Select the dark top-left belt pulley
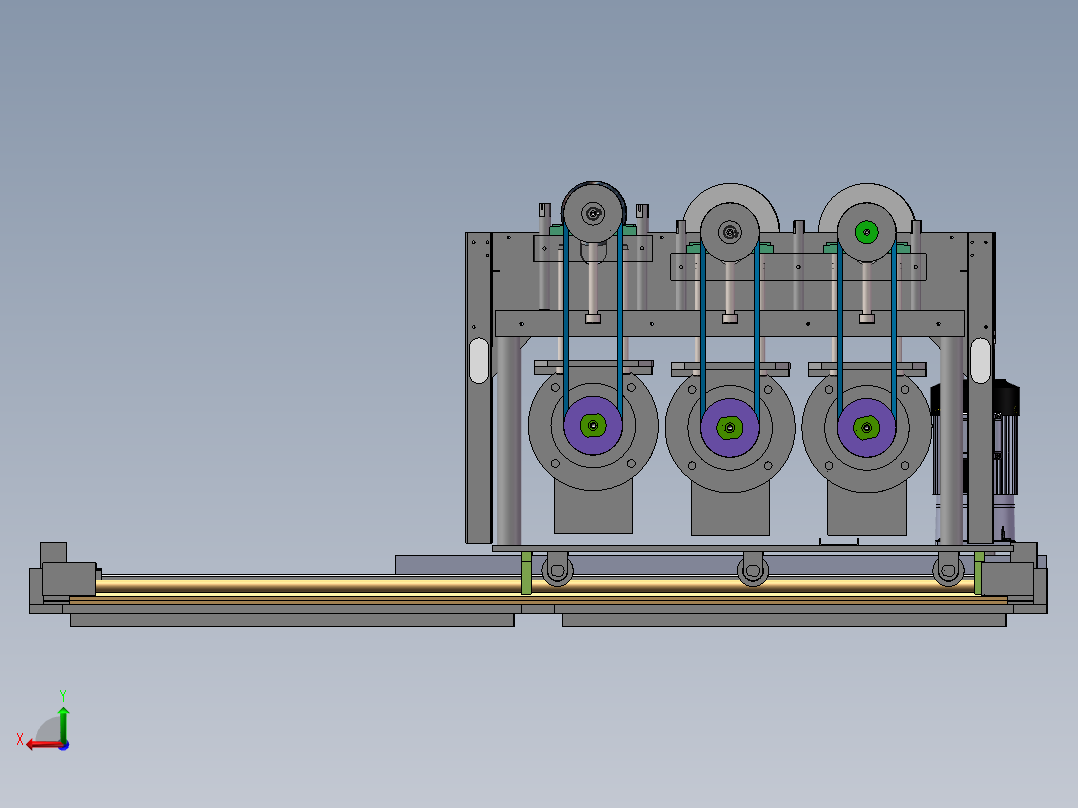1078x808 pixels. (593, 212)
